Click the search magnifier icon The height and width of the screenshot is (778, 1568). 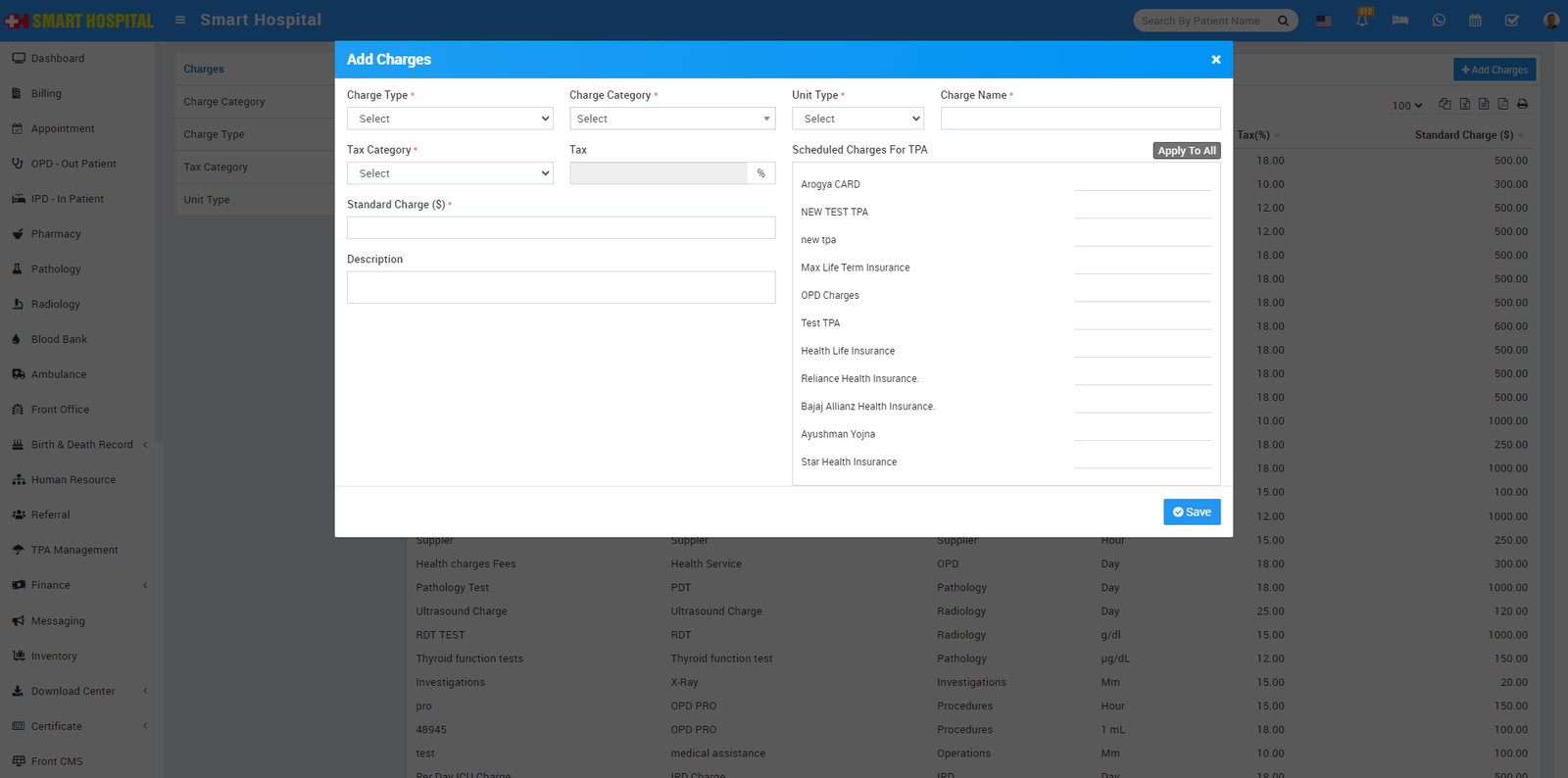(x=1283, y=21)
